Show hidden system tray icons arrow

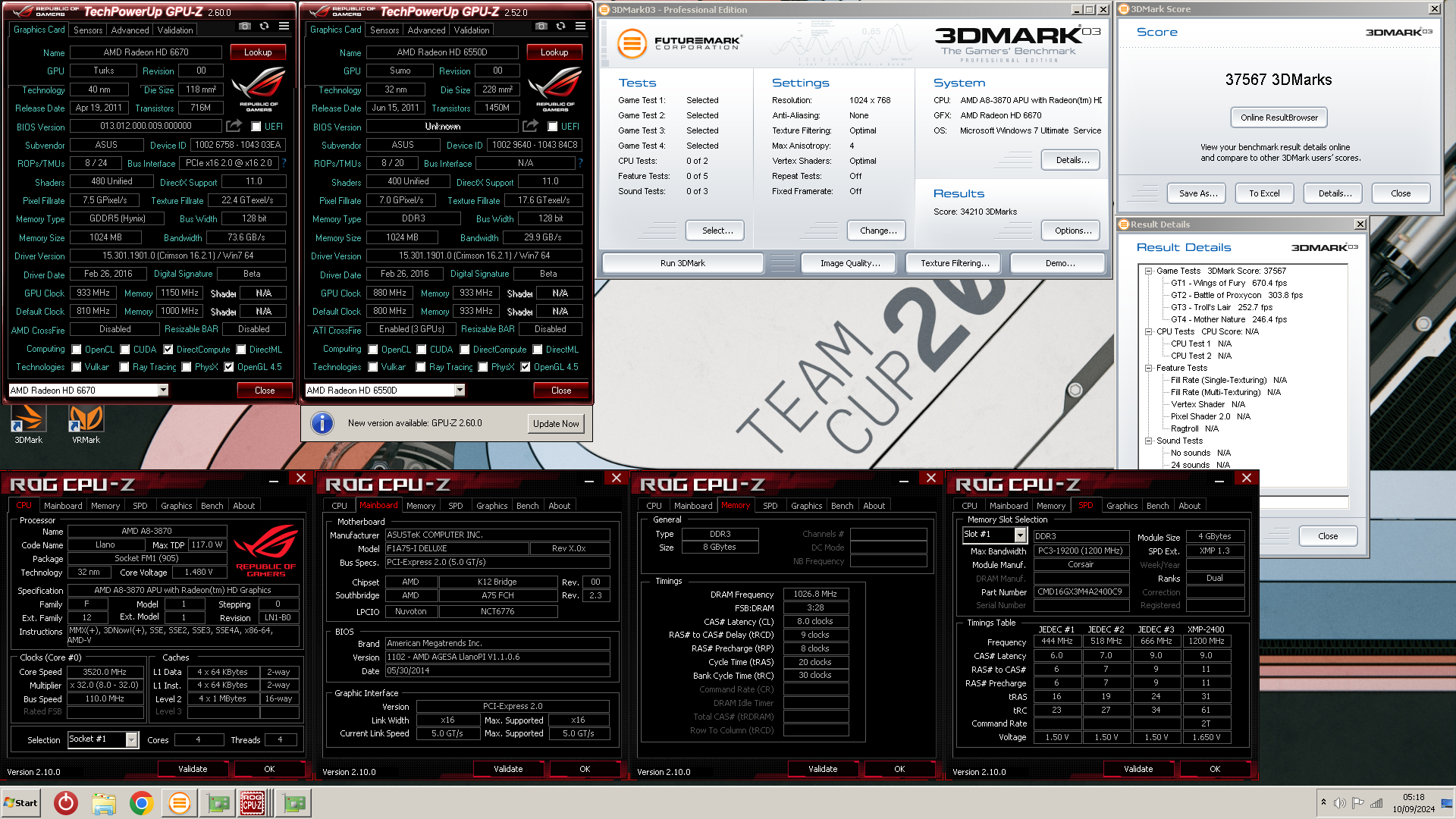pyautogui.click(x=1323, y=802)
